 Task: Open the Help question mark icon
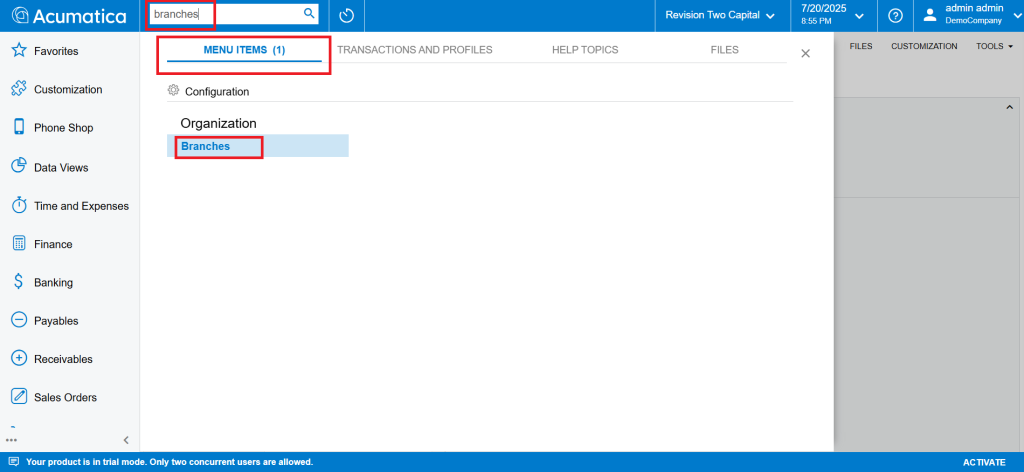pyautogui.click(x=895, y=15)
